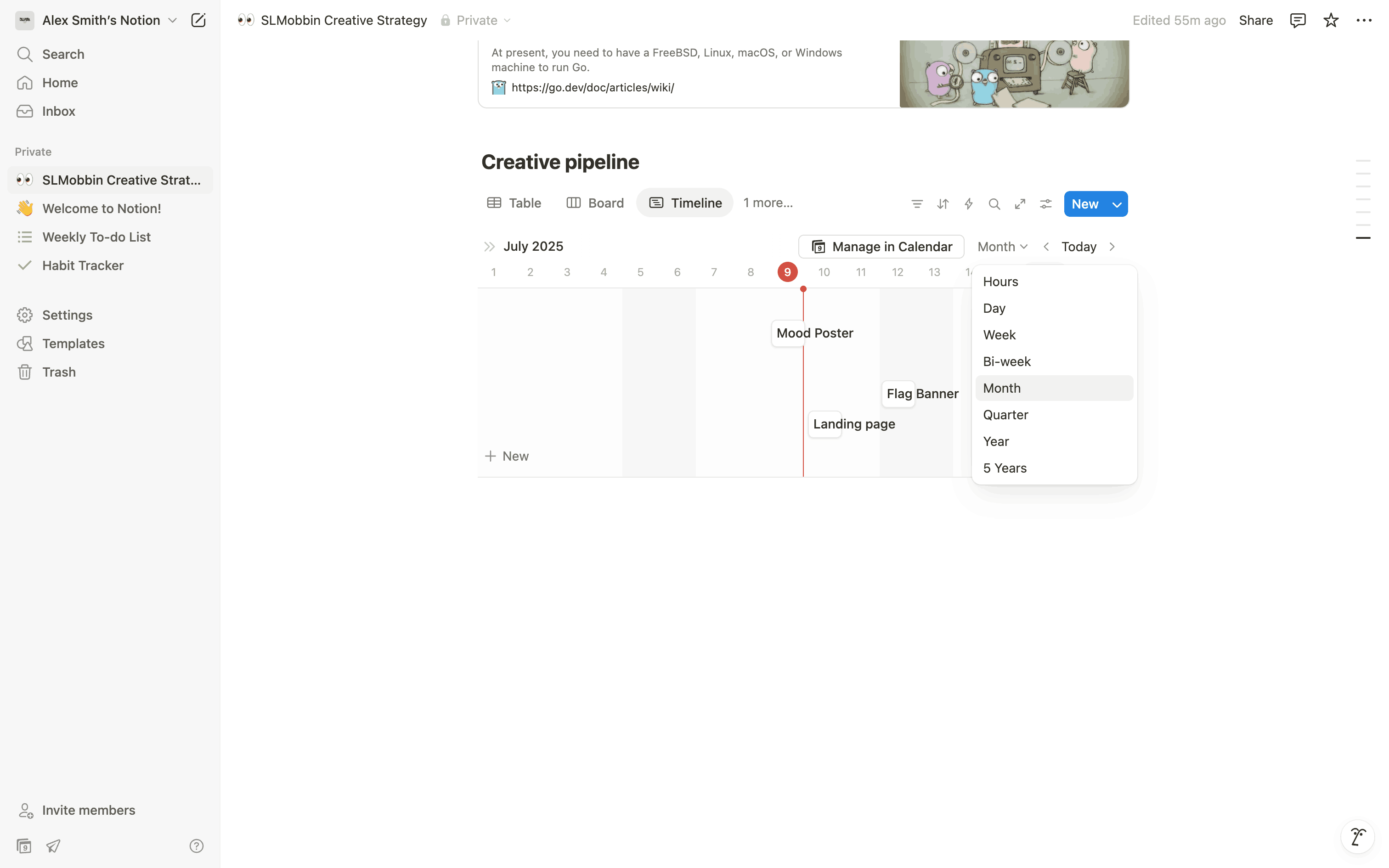Open automations lightning bolt icon
Screen dimensions: 1389x868
tap(968, 204)
